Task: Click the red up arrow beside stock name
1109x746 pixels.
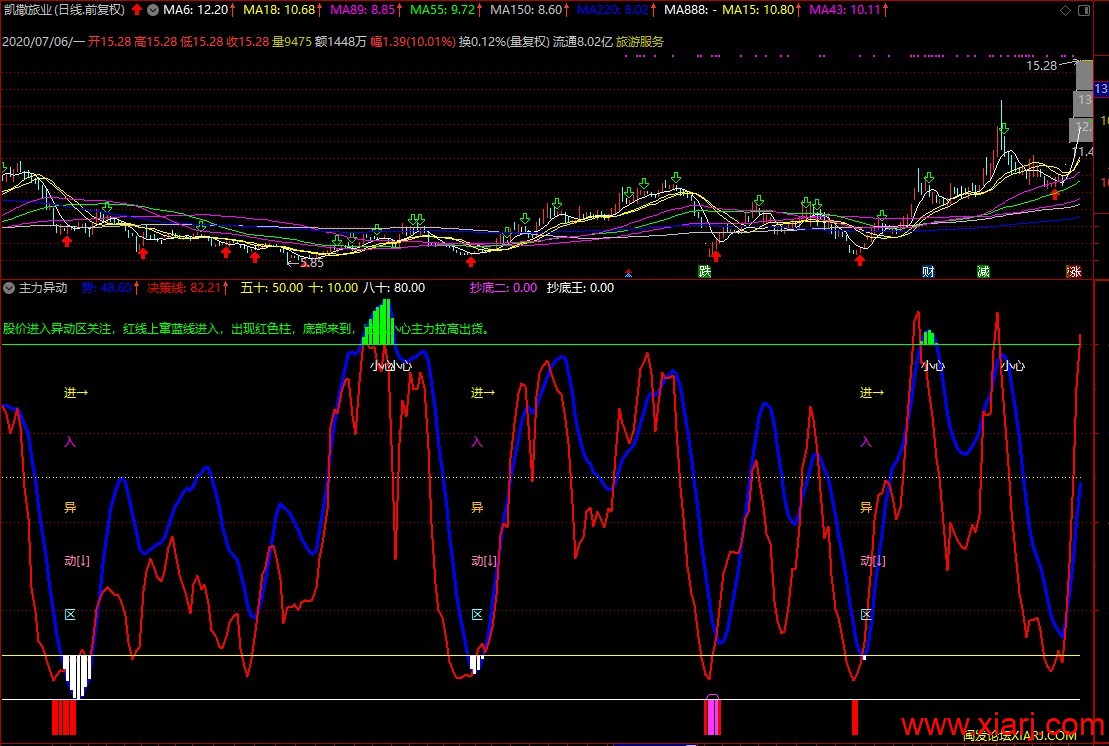Action: point(137,10)
